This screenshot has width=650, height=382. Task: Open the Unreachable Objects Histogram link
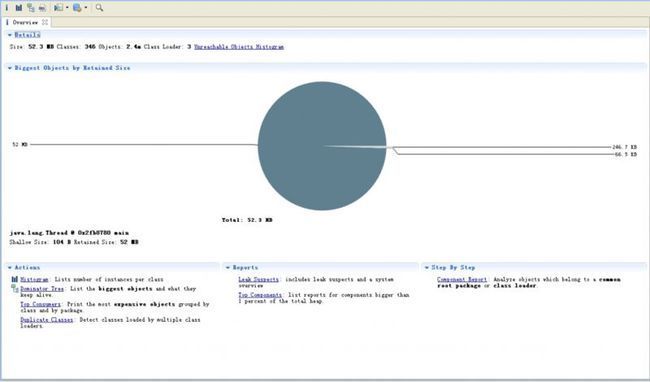tap(239, 47)
